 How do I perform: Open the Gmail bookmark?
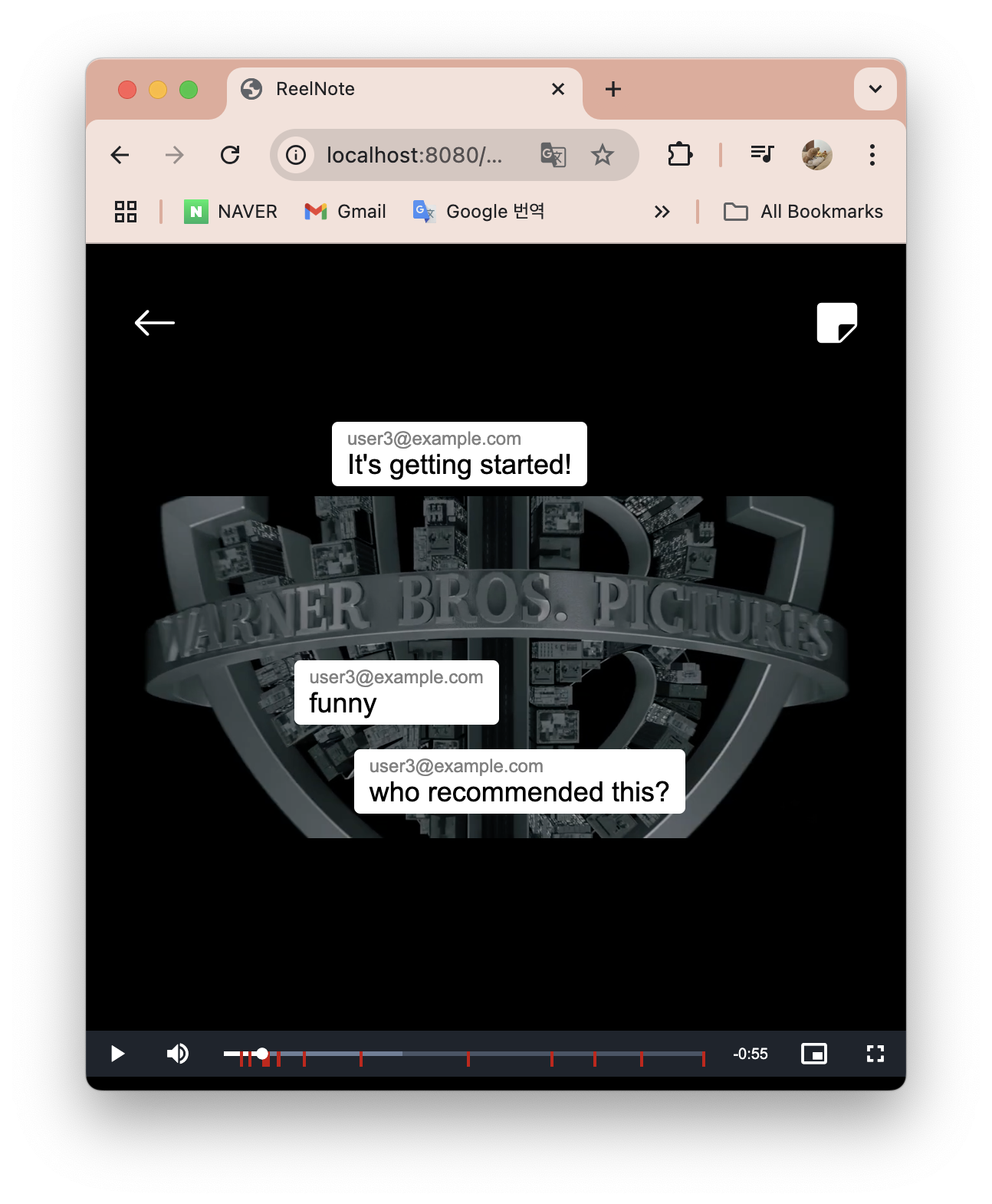(x=345, y=212)
